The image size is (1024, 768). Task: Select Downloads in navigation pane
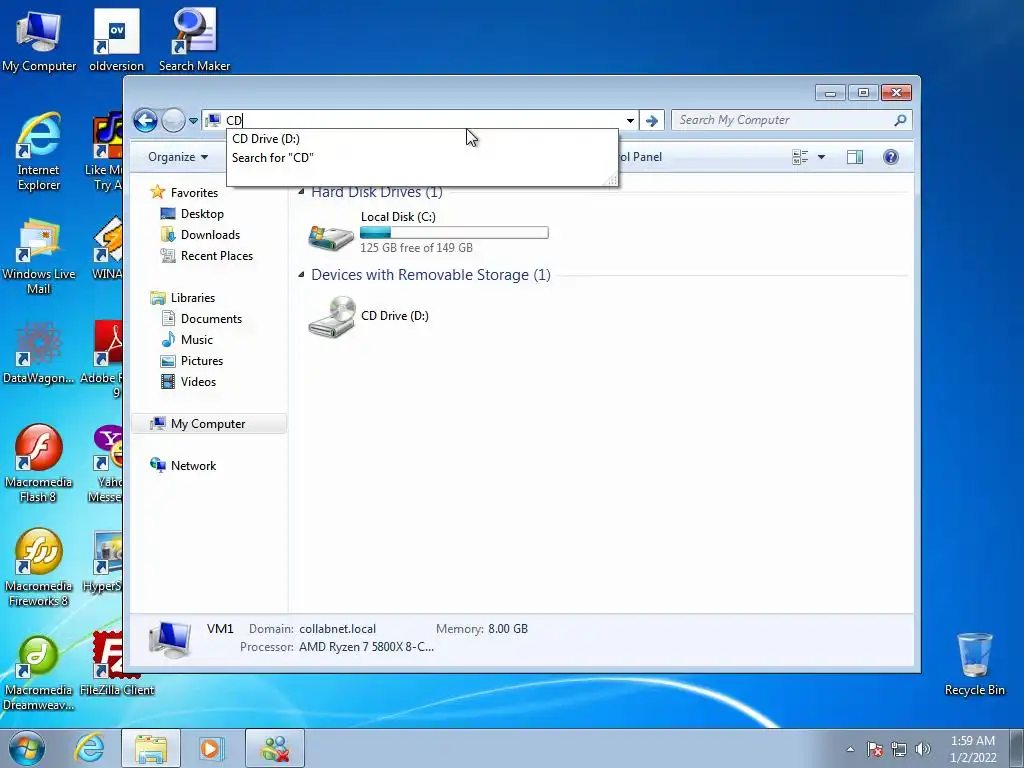pos(210,234)
